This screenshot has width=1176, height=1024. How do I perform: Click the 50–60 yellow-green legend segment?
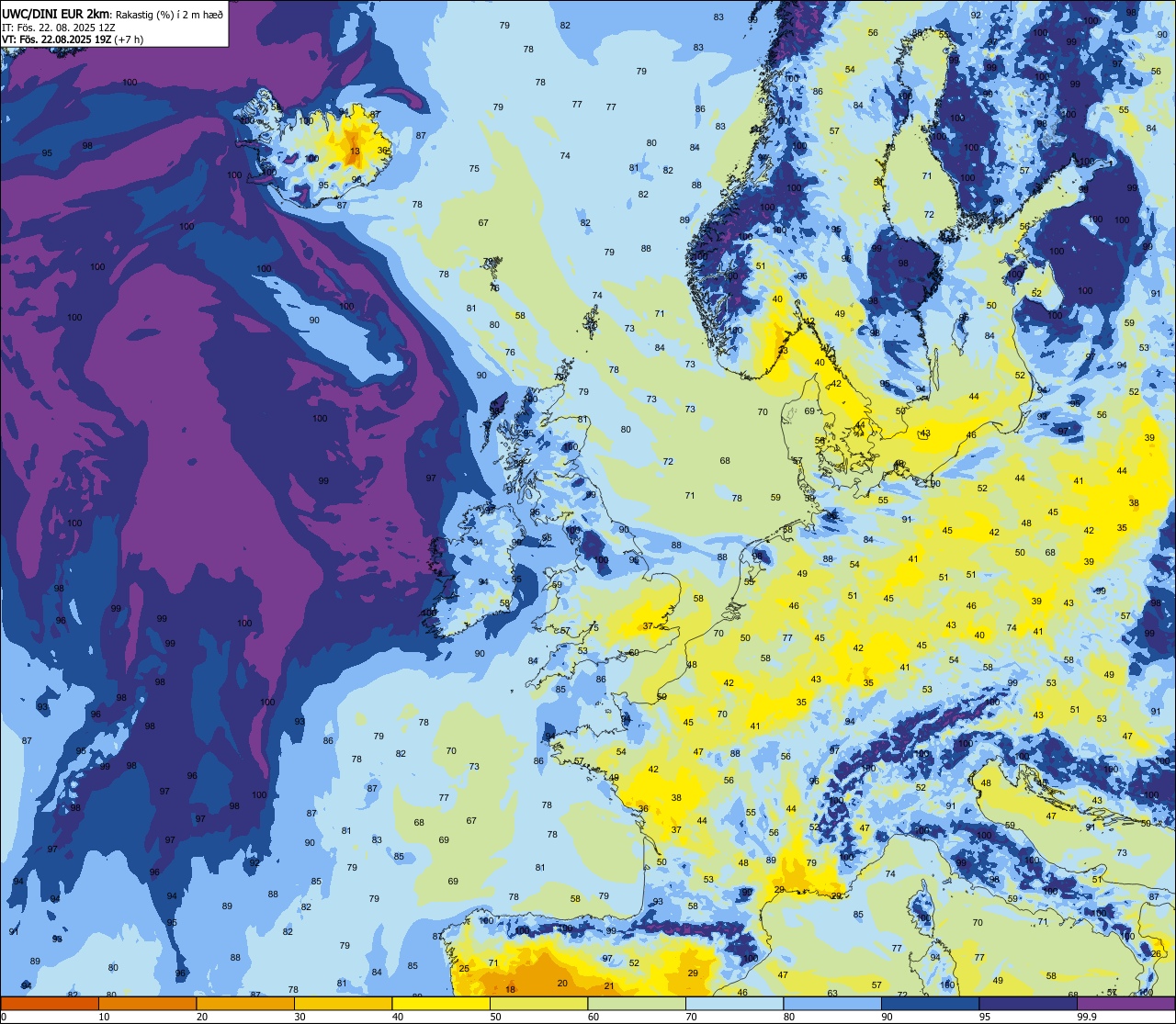tap(538, 1004)
